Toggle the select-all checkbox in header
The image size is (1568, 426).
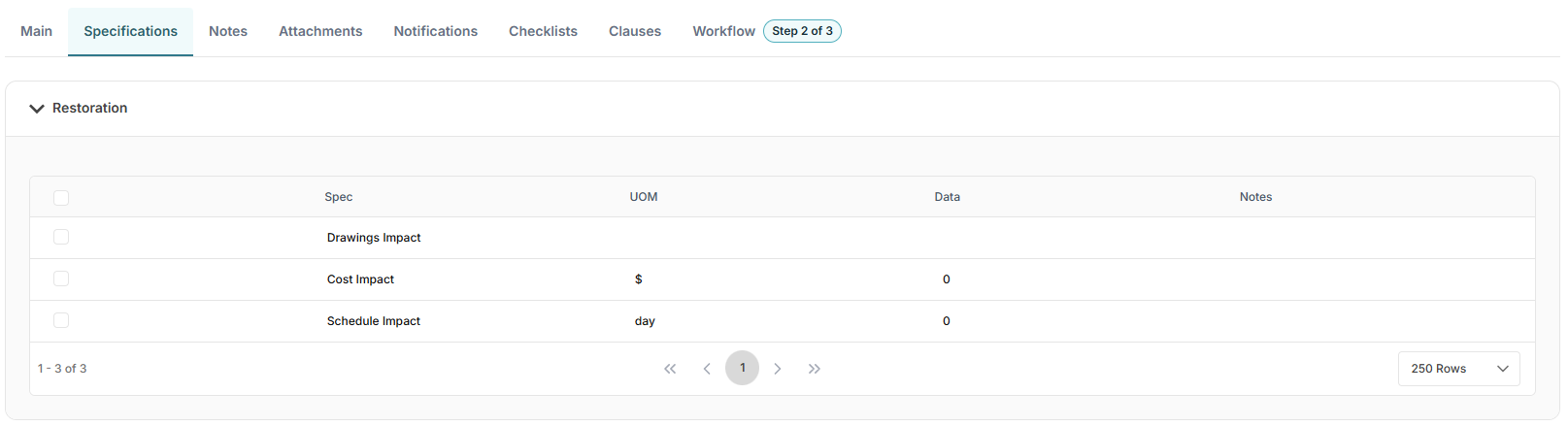(x=61, y=198)
